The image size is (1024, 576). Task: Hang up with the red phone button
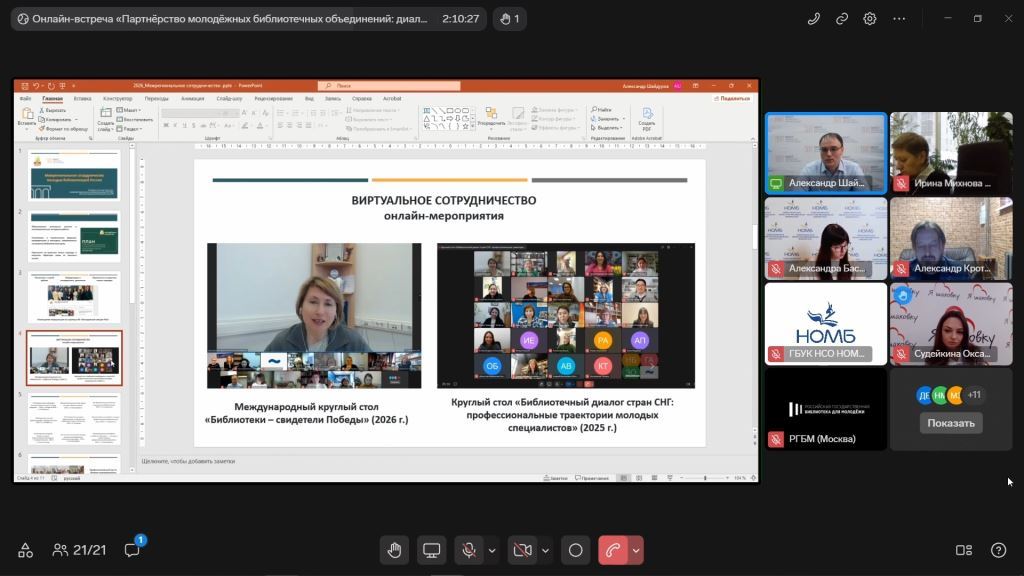(613, 551)
